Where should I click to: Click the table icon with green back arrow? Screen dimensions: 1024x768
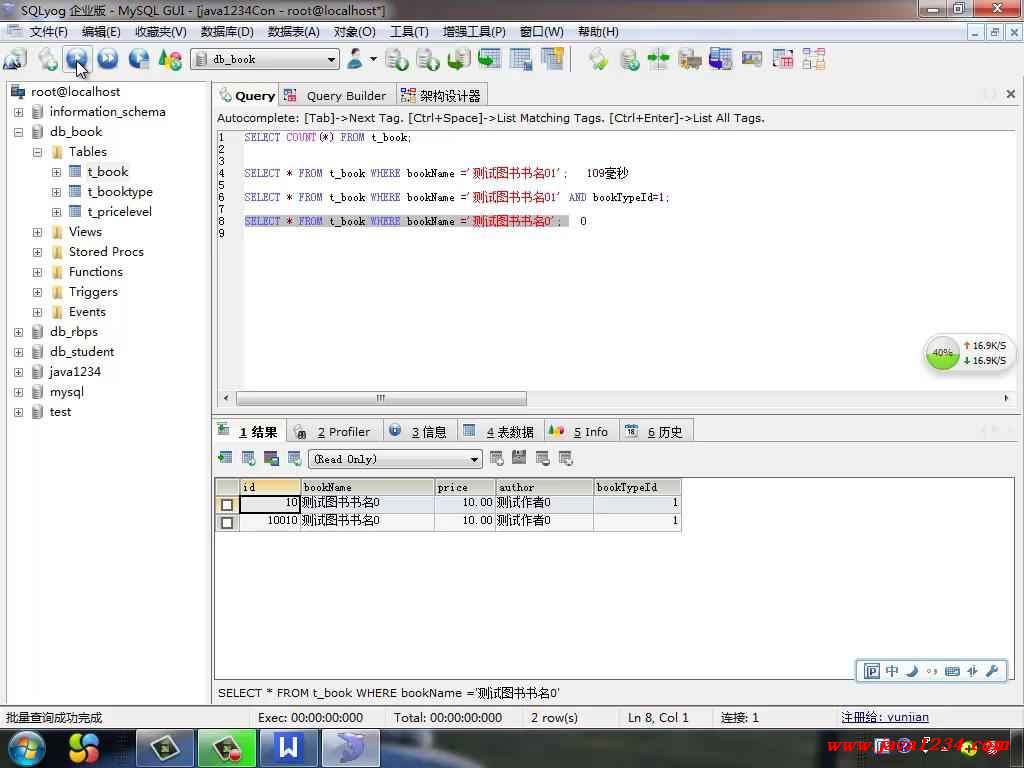pos(489,59)
